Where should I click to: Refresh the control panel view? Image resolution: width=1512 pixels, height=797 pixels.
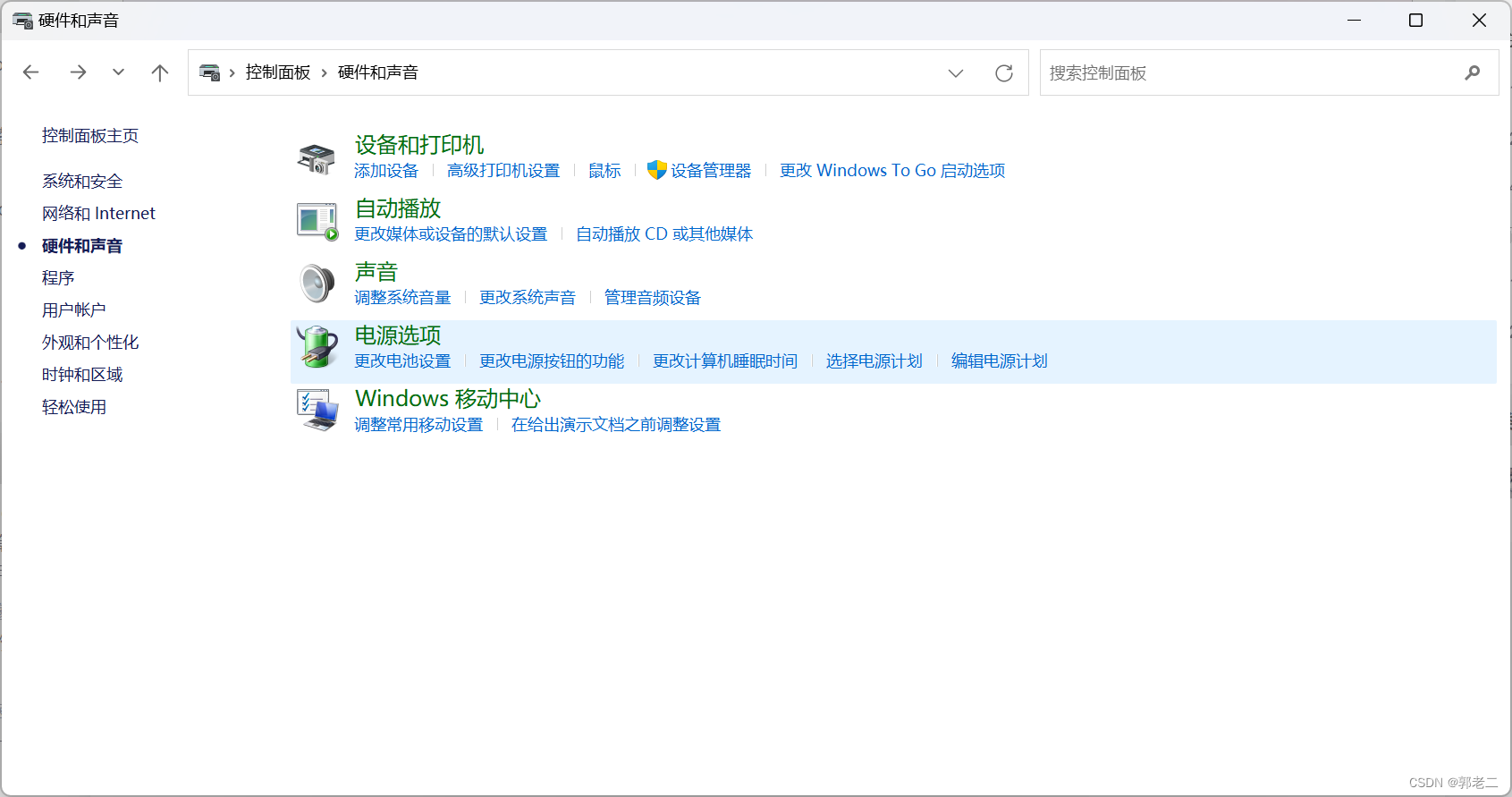(1004, 72)
